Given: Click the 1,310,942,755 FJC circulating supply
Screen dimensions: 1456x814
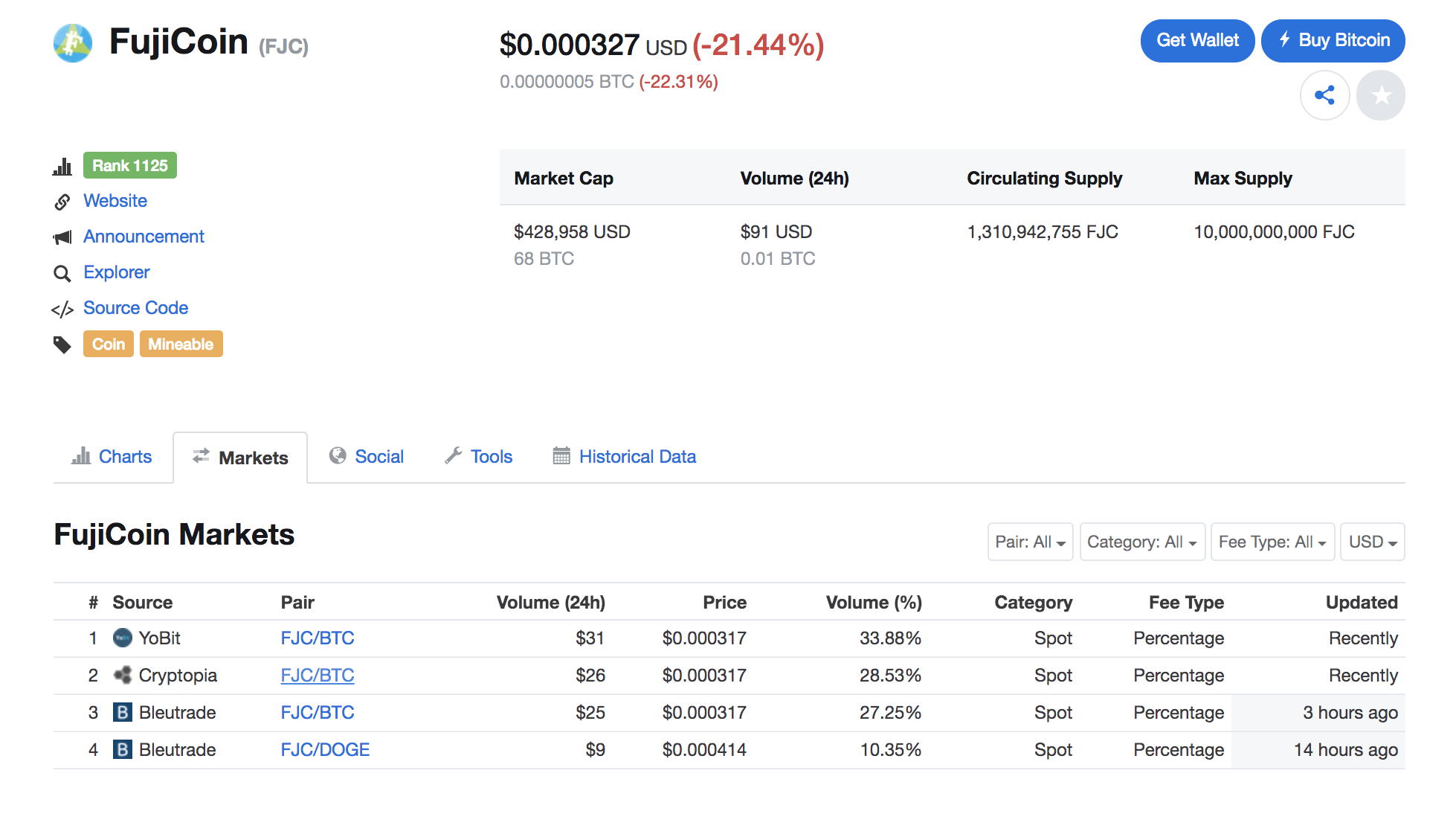Looking at the screenshot, I should click(x=1042, y=231).
